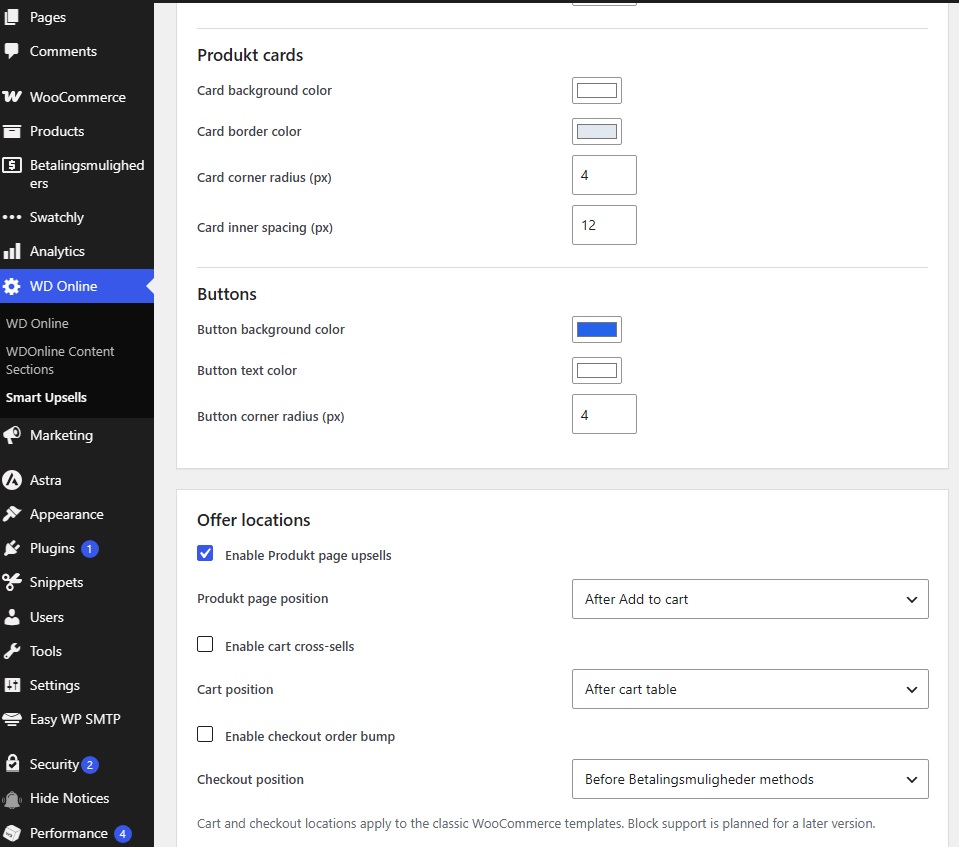Screen dimensions: 959x847
Task: Click the WD Online gear icon
Action: click(x=12, y=286)
